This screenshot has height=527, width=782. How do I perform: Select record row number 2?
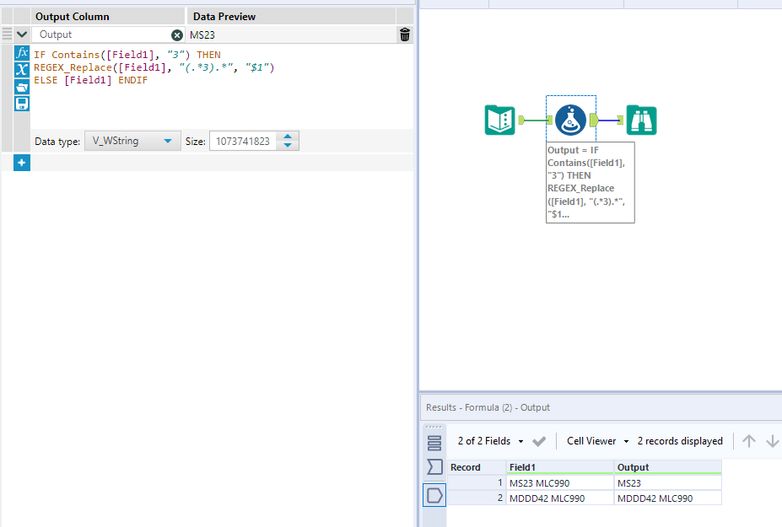476,498
